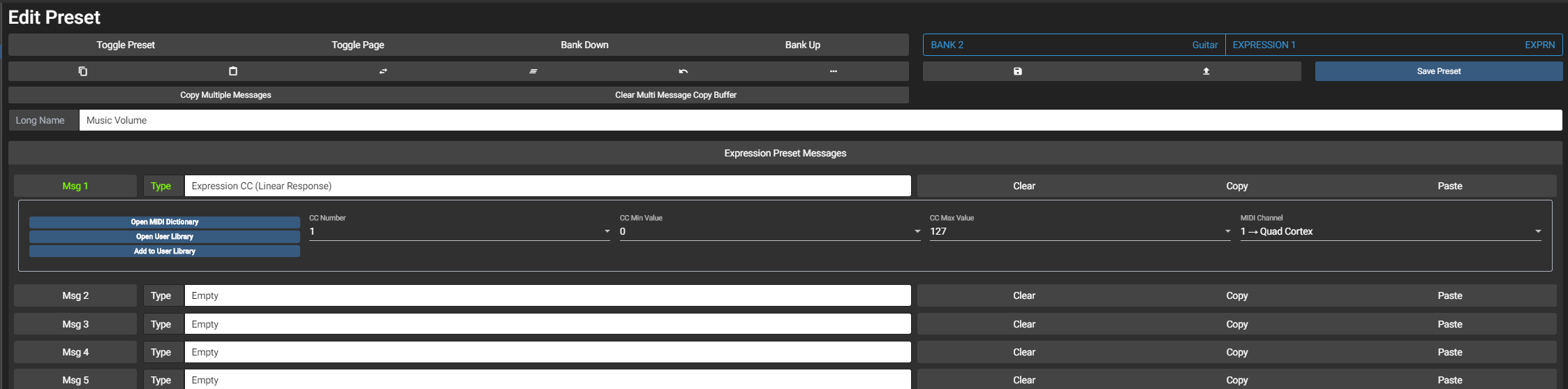
Task: Clear the Msg 1 message
Action: click(x=1023, y=186)
